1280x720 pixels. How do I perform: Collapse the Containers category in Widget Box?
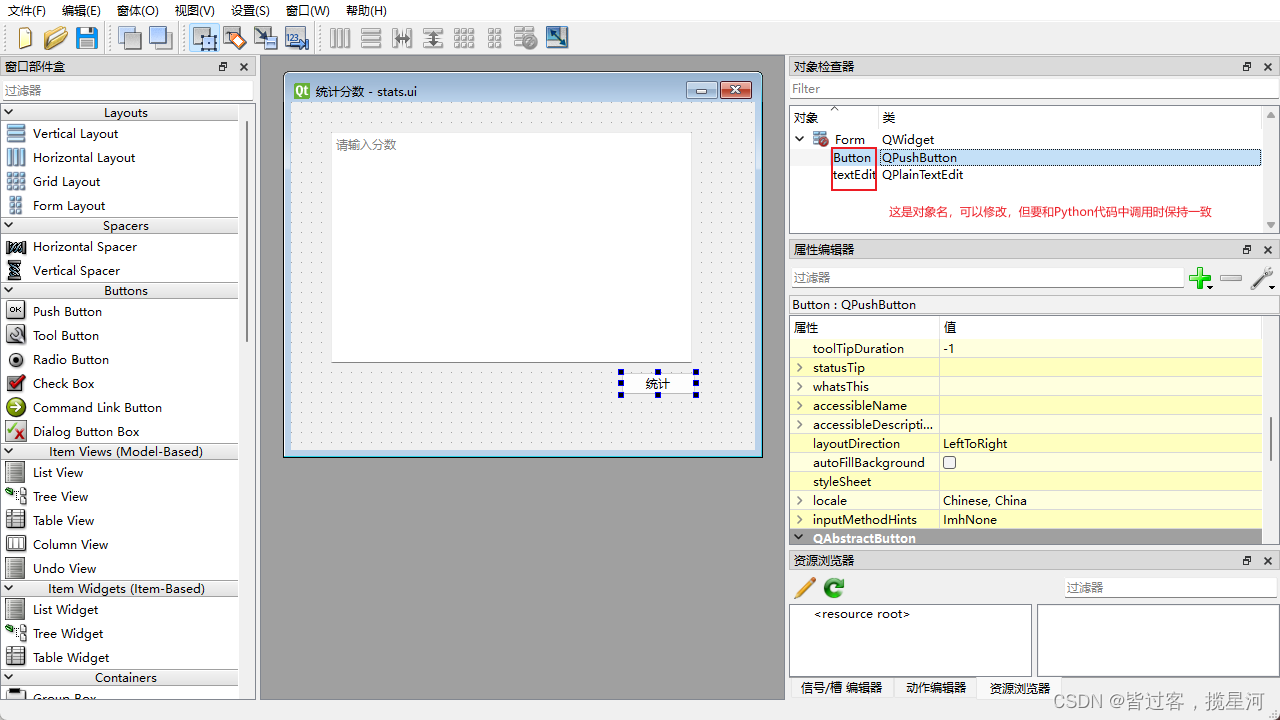click(x=9, y=678)
